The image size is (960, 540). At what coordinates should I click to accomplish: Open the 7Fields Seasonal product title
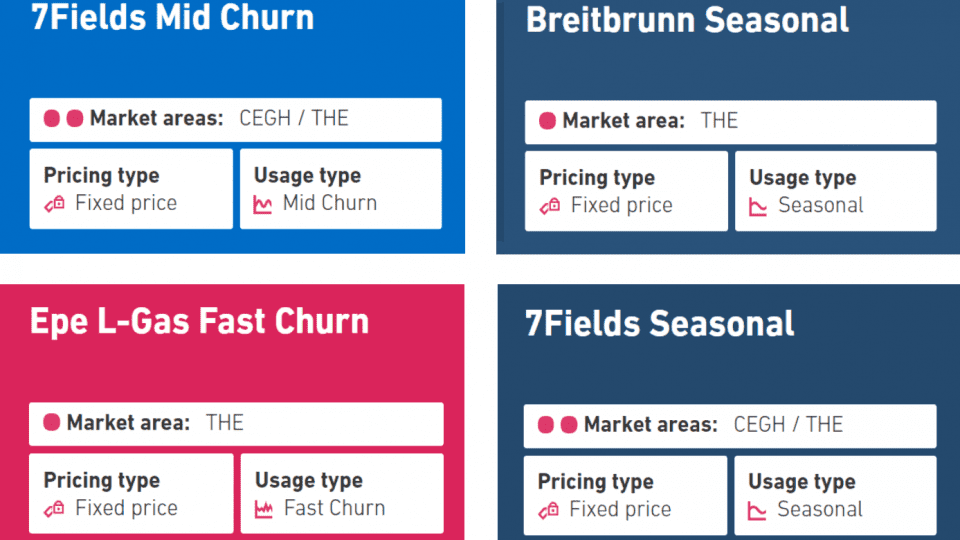(x=659, y=323)
